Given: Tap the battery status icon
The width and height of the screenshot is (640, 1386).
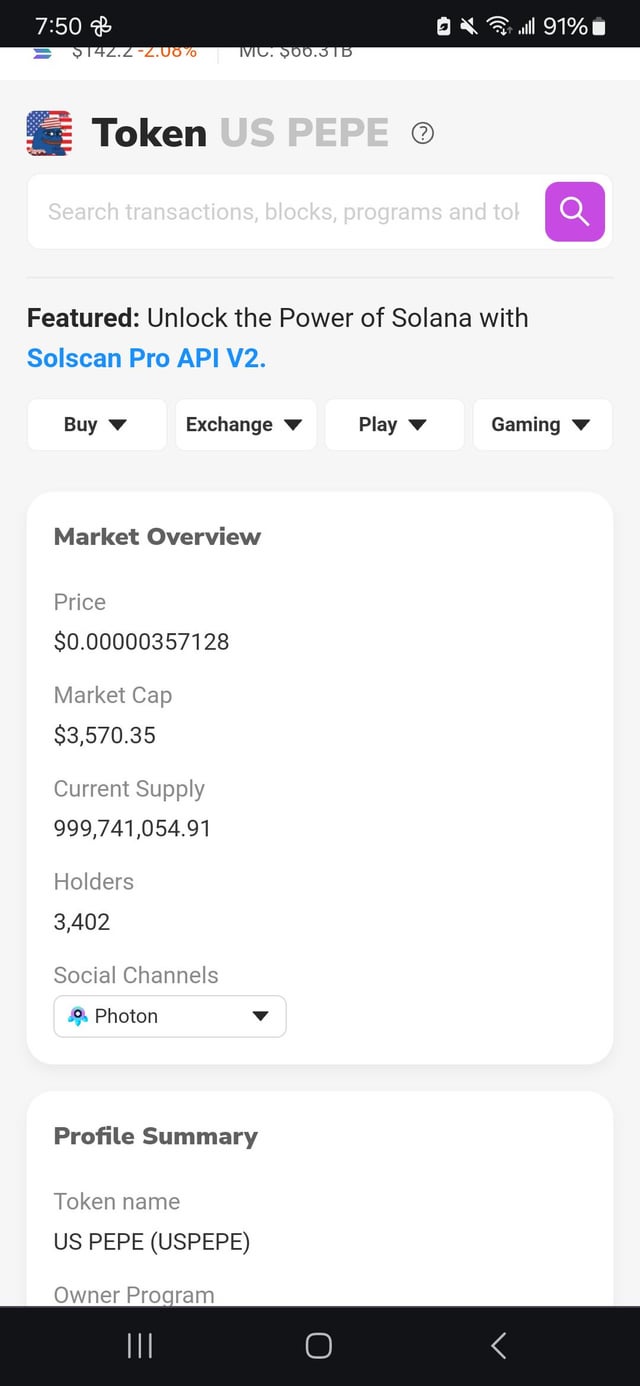Looking at the screenshot, I should 599,27.
